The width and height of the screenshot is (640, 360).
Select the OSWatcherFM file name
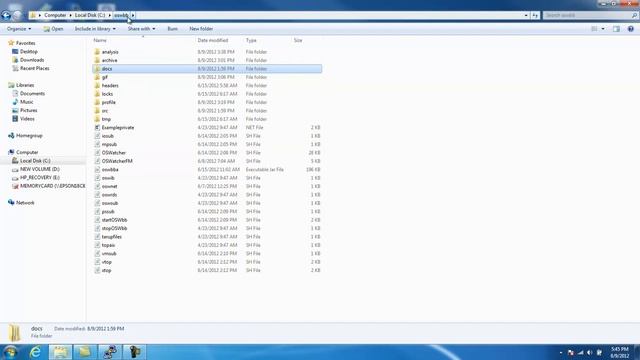pyautogui.click(x=117, y=161)
